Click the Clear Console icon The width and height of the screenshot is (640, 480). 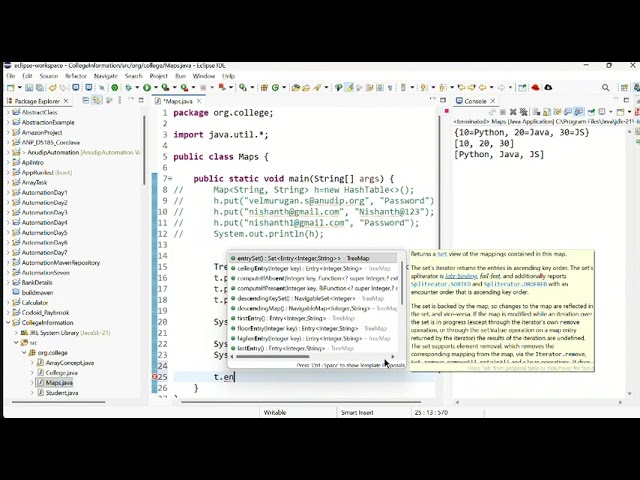click(x=536, y=112)
